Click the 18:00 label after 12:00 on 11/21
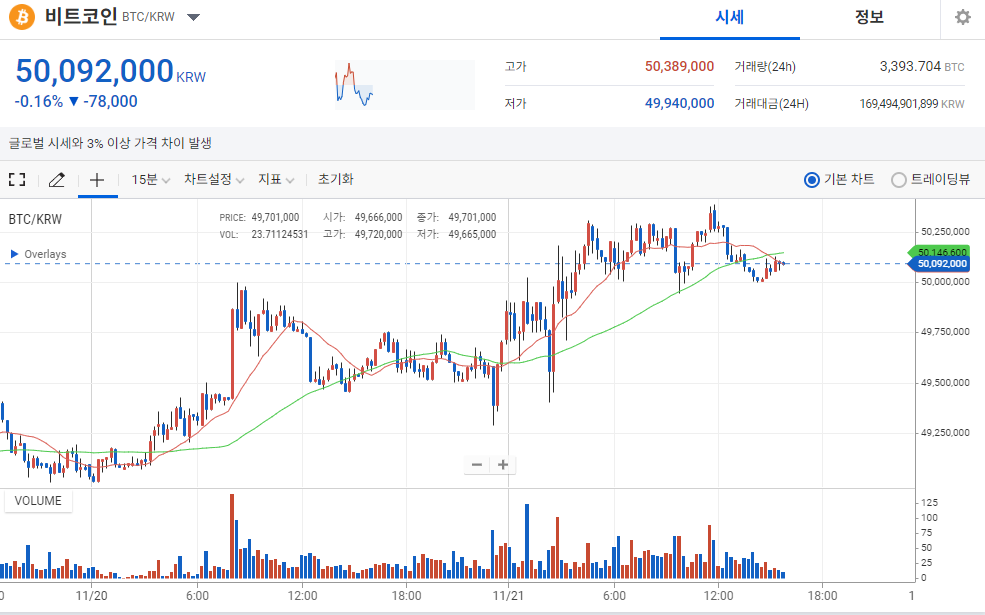 coord(822,596)
